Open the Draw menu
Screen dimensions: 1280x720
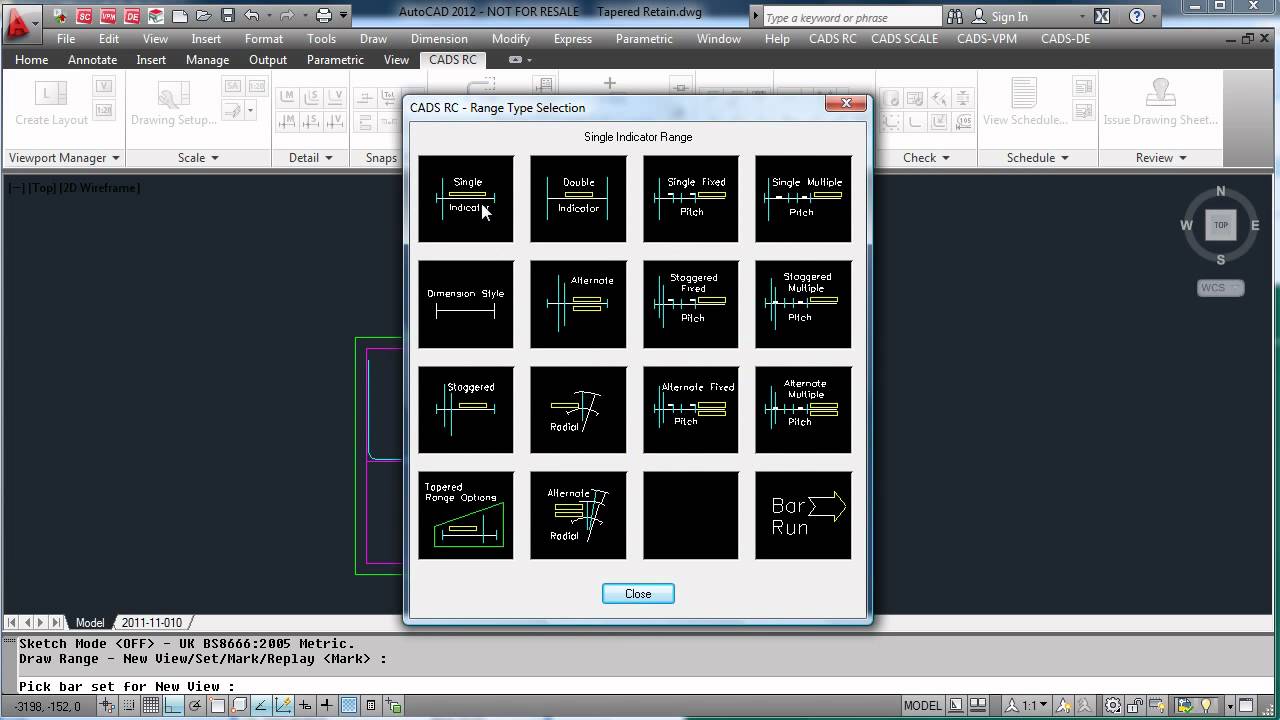(x=373, y=39)
